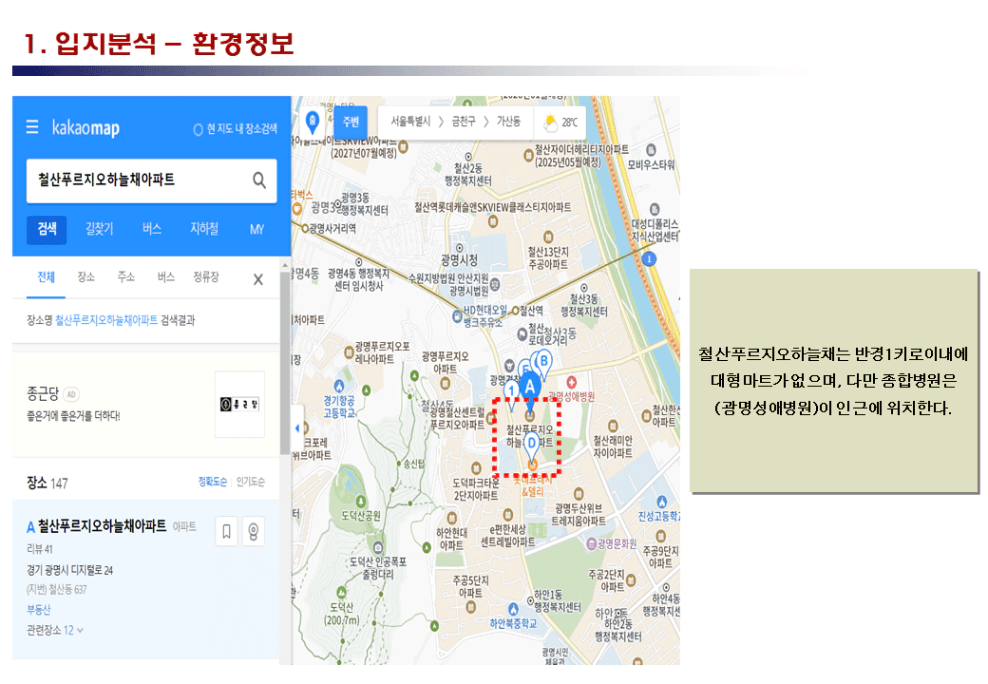Open result A 철산푸르지오하늘채아파트 title
The height and width of the screenshot is (684, 988).
(x=102, y=526)
